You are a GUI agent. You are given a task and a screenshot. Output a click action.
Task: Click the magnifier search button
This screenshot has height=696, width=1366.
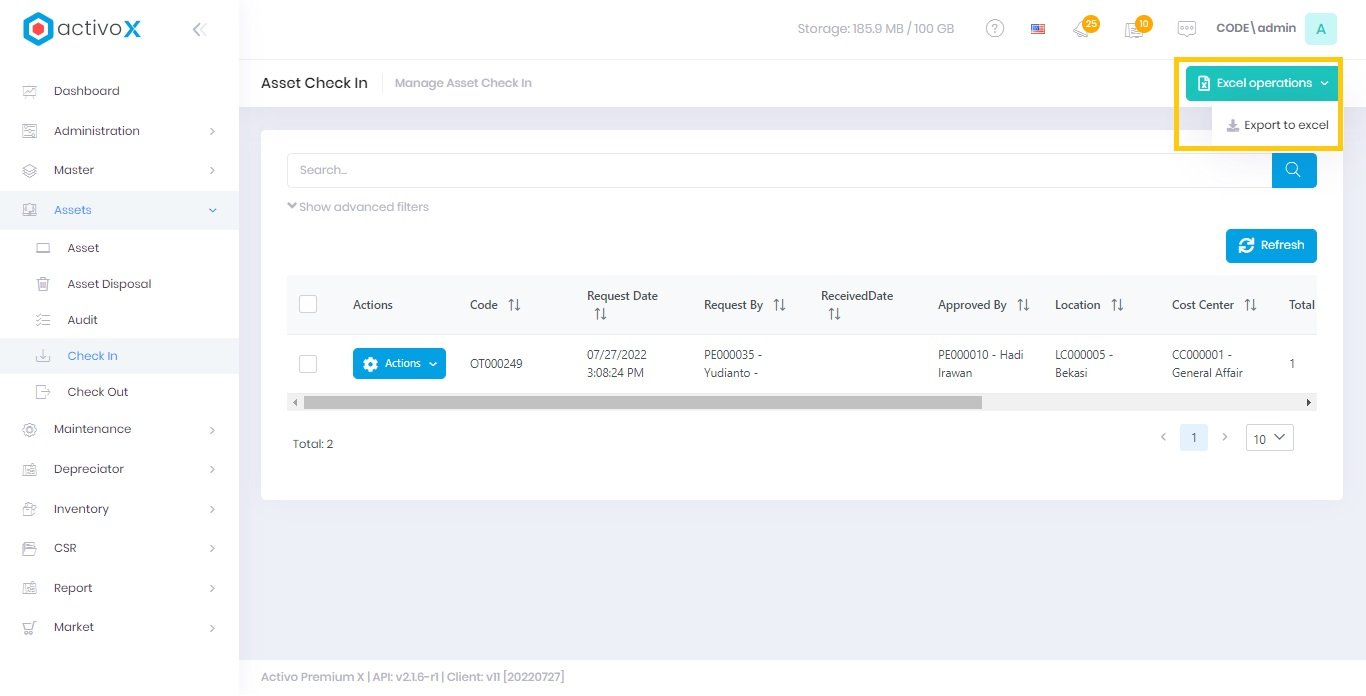coord(1293,170)
